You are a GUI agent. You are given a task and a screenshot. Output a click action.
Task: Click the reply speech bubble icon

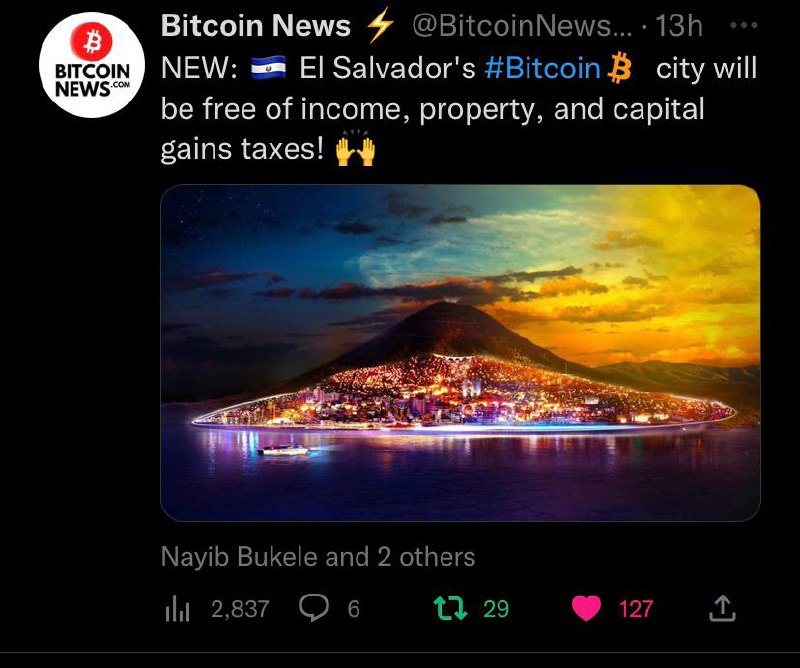click(x=313, y=608)
